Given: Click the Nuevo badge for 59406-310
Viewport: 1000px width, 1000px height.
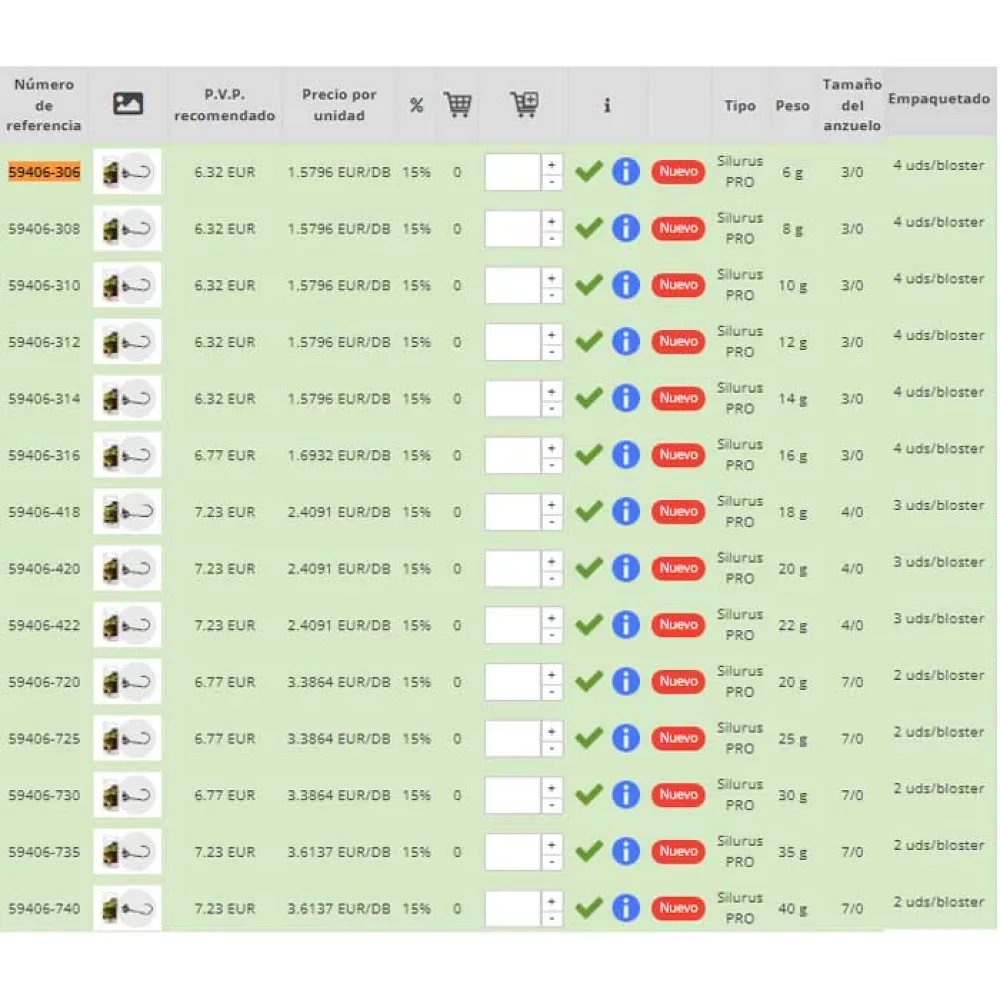Looking at the screenshot, I should 678,285.
